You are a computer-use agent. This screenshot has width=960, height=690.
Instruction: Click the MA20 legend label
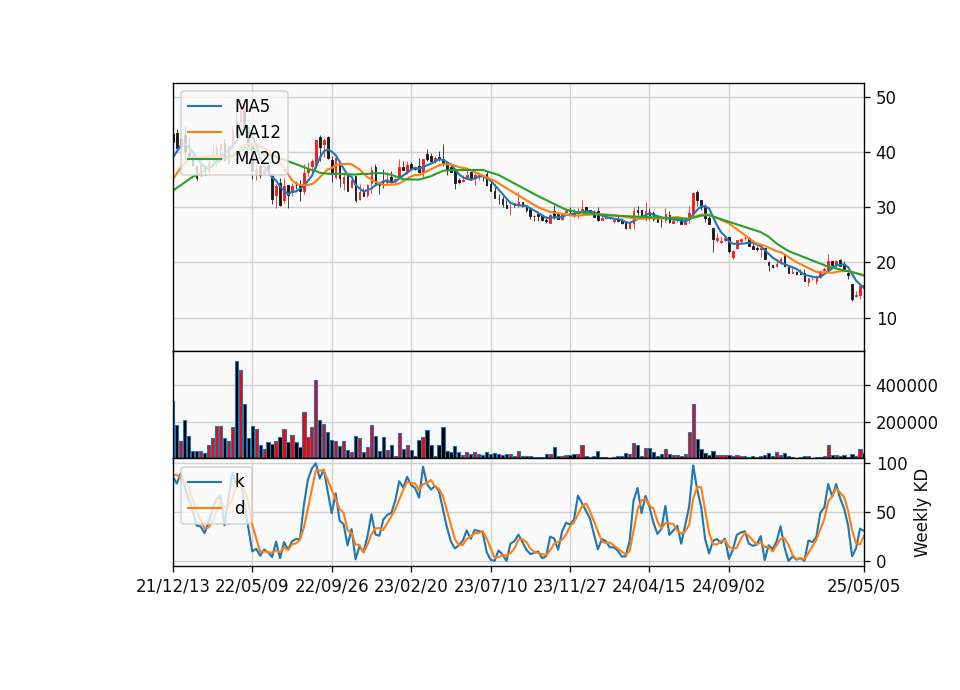click(257, 159)
